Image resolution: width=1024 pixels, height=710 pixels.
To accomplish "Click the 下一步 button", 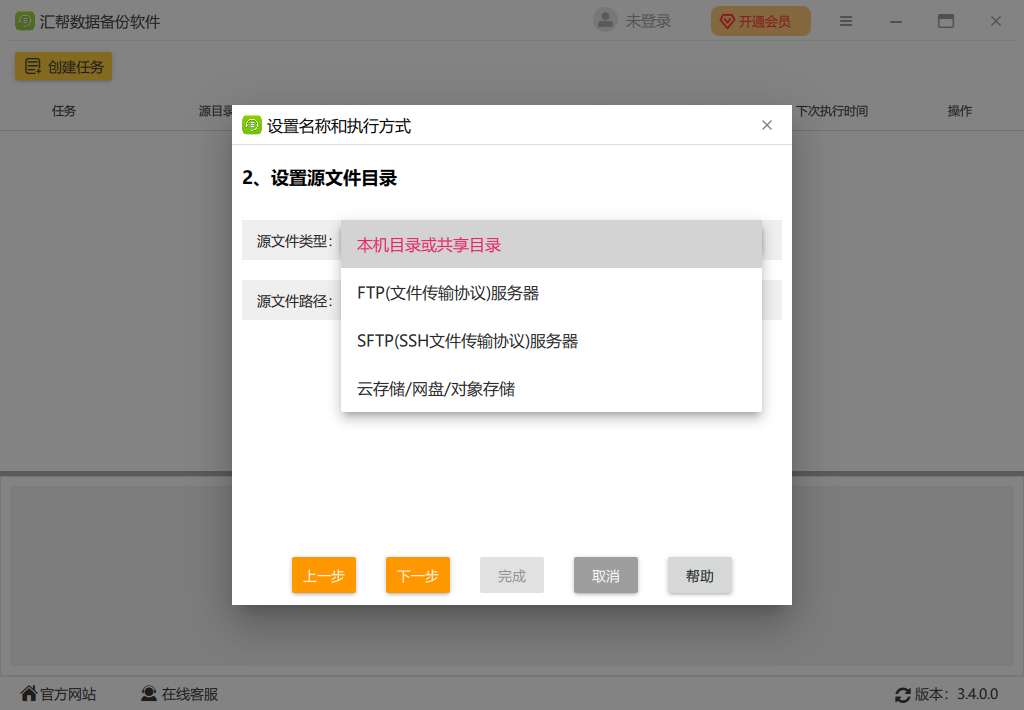I will coord(417,575).
